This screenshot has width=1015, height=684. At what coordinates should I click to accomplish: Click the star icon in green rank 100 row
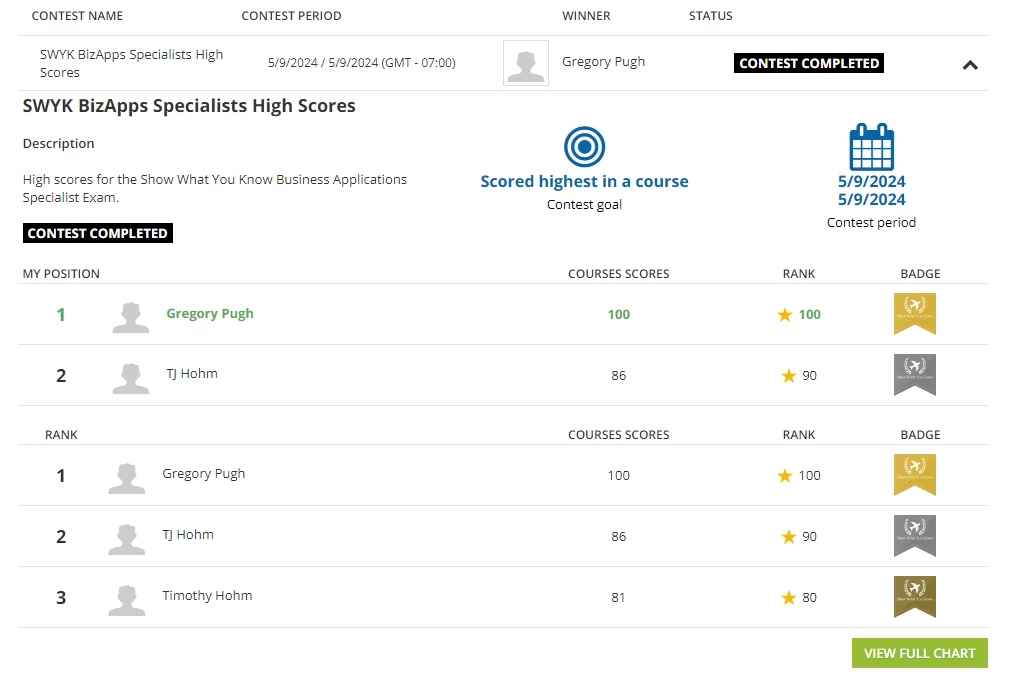[x=785, y=315]
